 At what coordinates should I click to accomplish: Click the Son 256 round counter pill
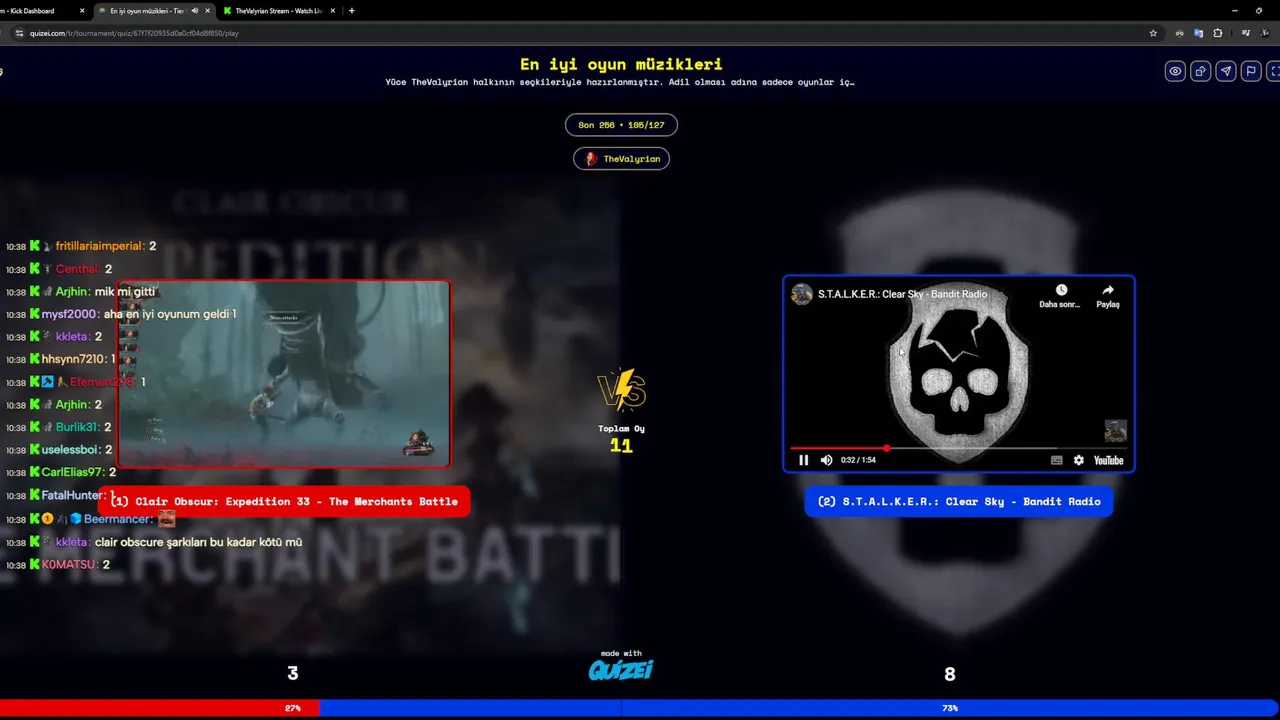point(621,125)
